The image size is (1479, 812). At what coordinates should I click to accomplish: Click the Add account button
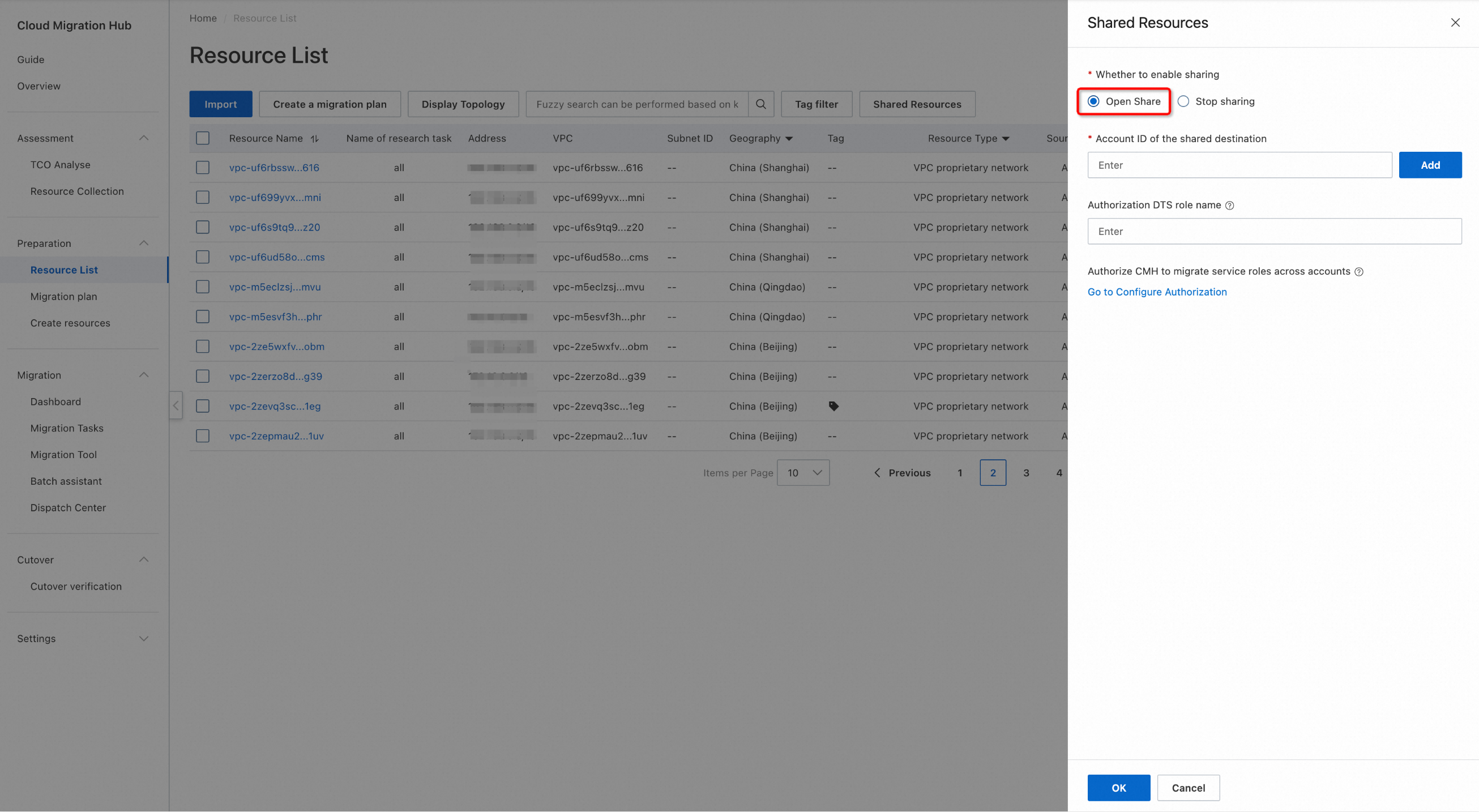[x=1430, y=165]
